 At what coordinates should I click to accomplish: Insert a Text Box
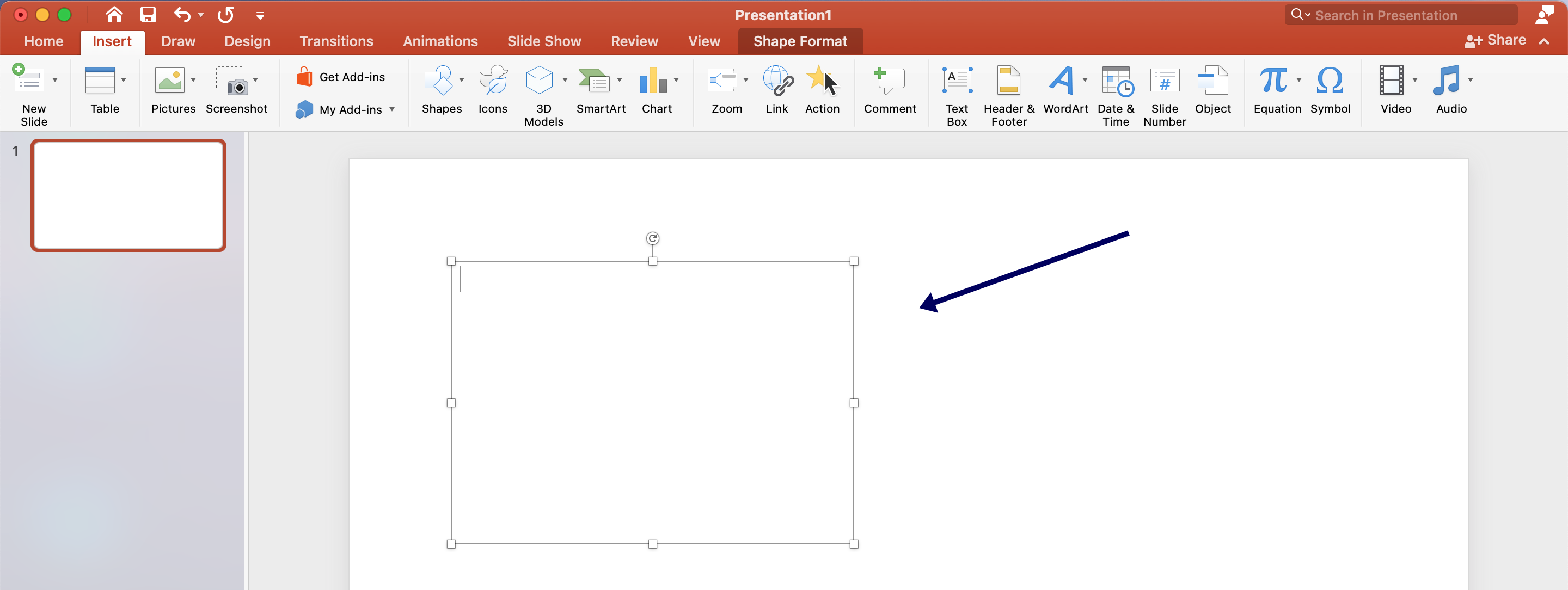click(957, 96)
